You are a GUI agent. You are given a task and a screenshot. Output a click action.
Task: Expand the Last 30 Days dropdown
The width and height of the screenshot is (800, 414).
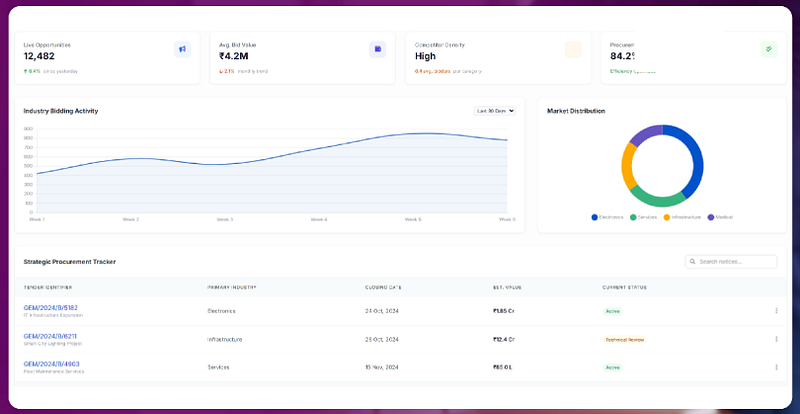494,111
